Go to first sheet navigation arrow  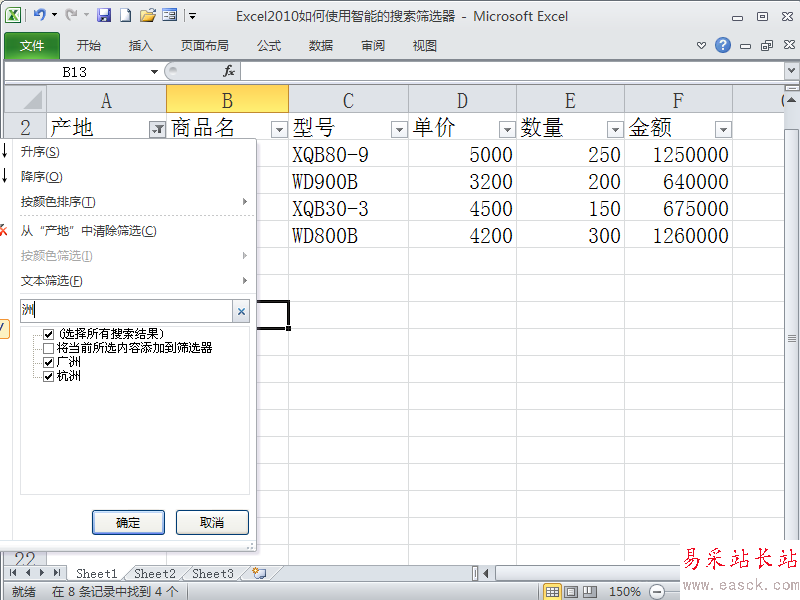click(x=13, y=573)
